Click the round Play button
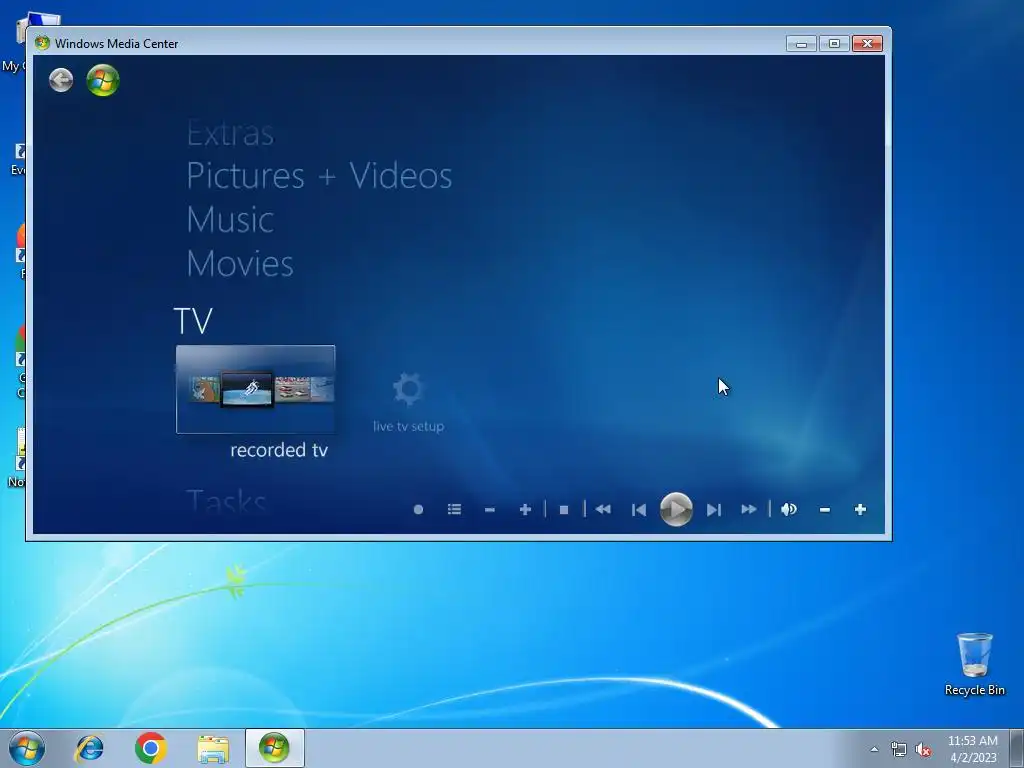The image size is (1024, 768). (676, 509)
